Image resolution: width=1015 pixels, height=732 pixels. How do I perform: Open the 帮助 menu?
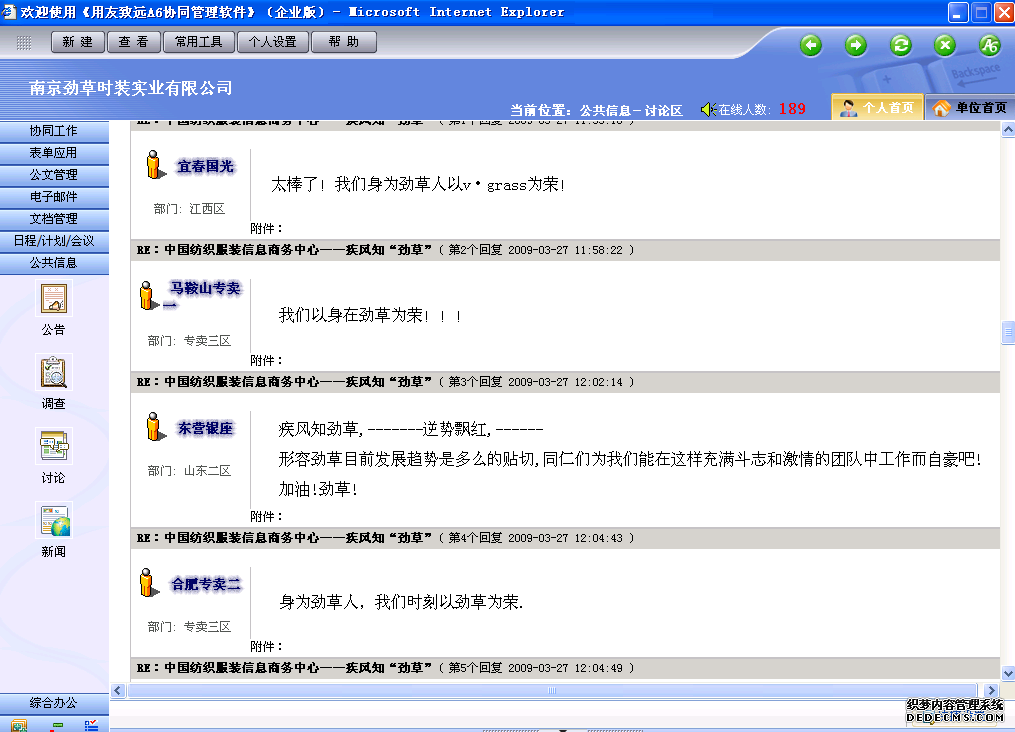click(x=344, y=42)
